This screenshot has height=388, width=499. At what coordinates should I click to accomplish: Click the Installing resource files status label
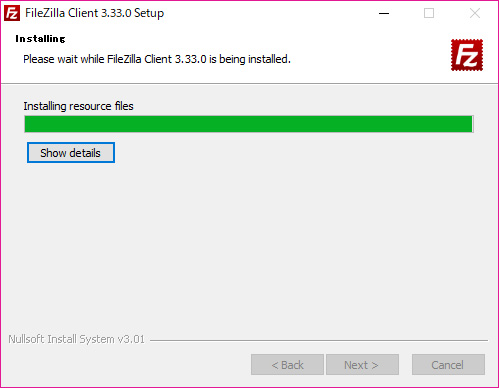(78, 106)
